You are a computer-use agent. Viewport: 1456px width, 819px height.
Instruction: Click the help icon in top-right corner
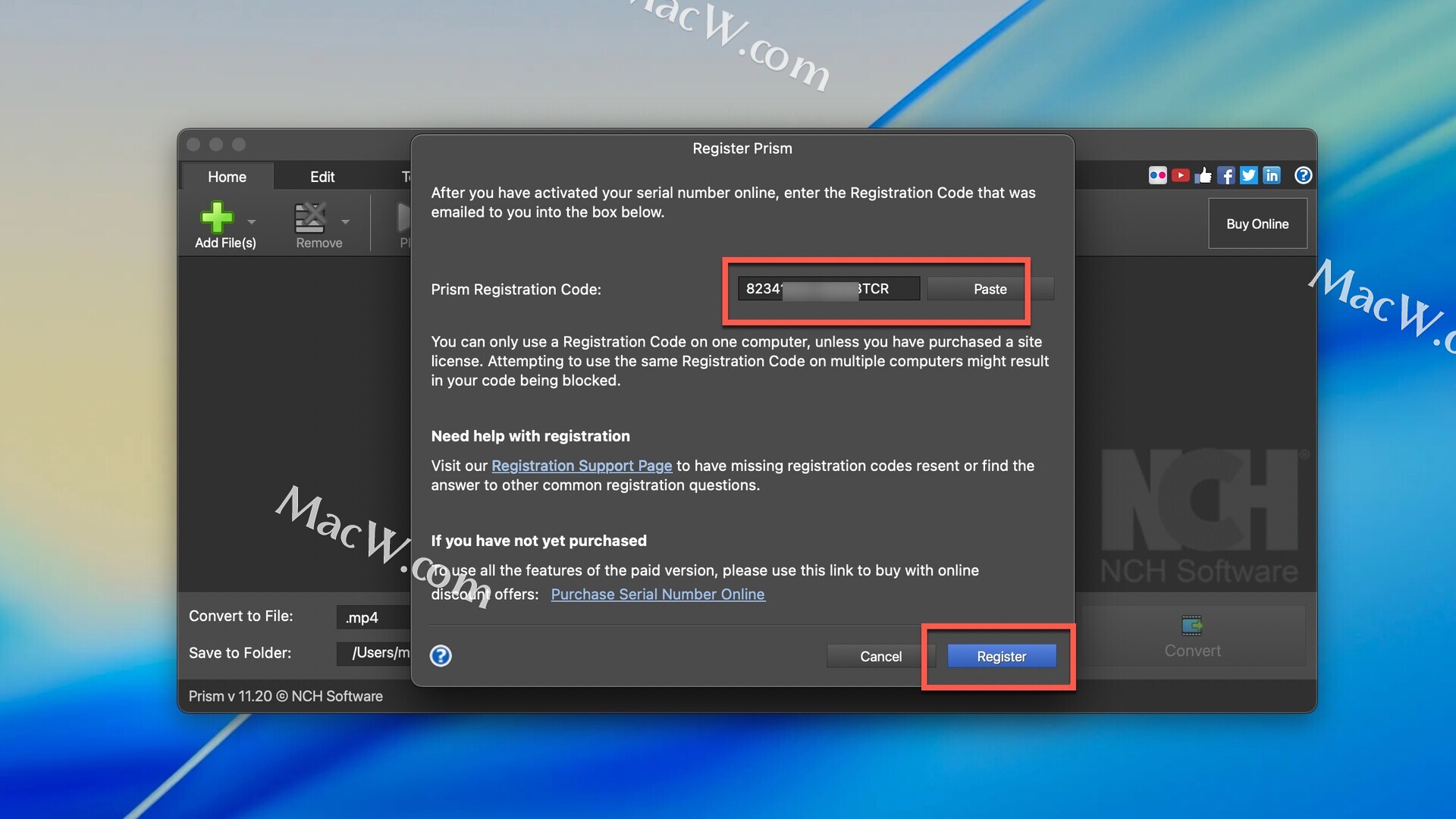[x=1303, y=176]
